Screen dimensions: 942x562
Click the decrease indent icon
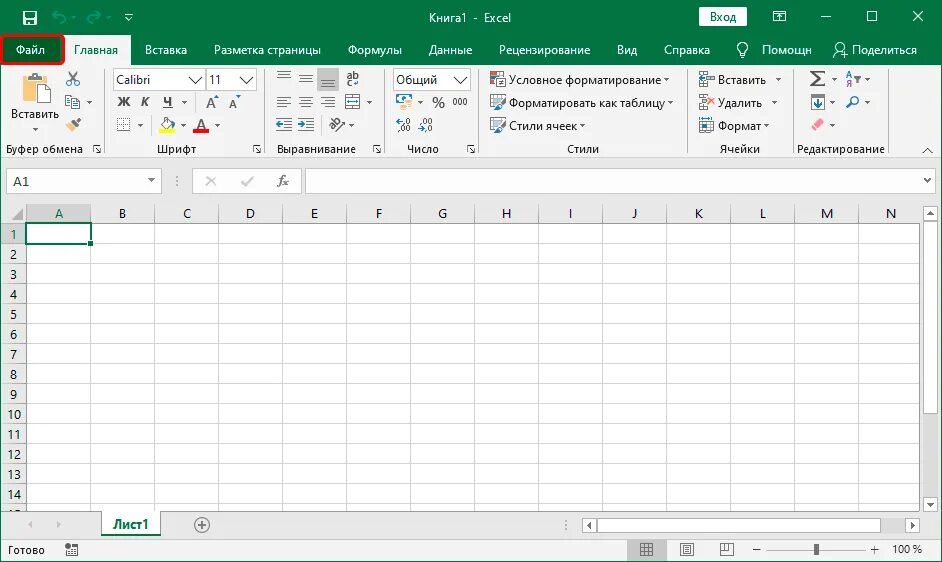(x=284, y=125)
